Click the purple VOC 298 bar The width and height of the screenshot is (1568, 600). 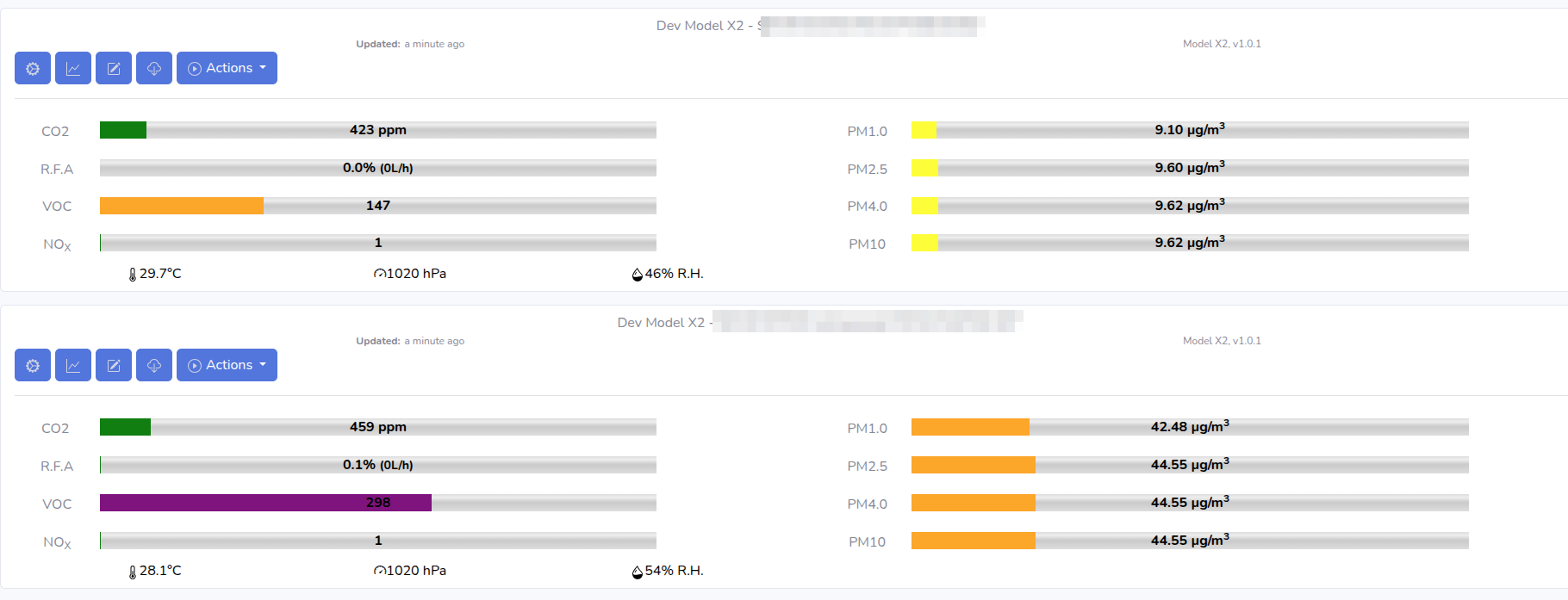[x=378, y=503]
